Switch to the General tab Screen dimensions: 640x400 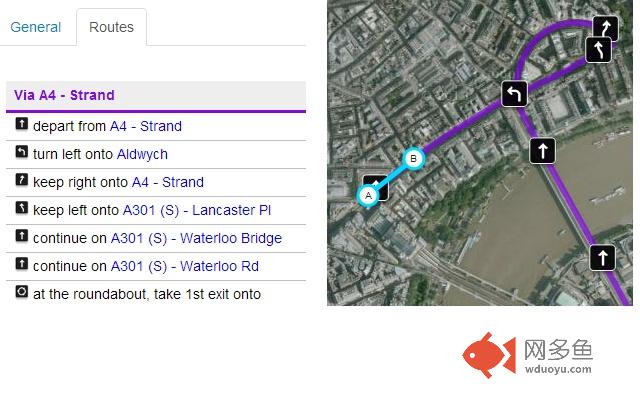[35, 27]
